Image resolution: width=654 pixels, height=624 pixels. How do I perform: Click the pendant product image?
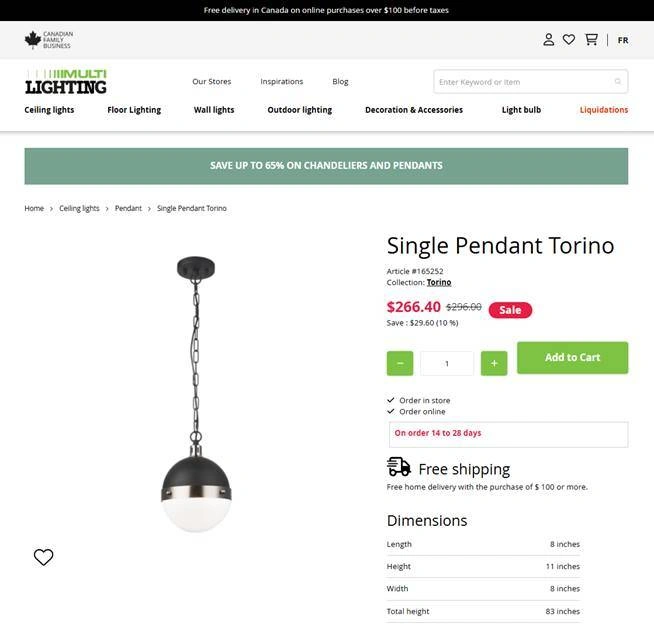coord(196,394)
